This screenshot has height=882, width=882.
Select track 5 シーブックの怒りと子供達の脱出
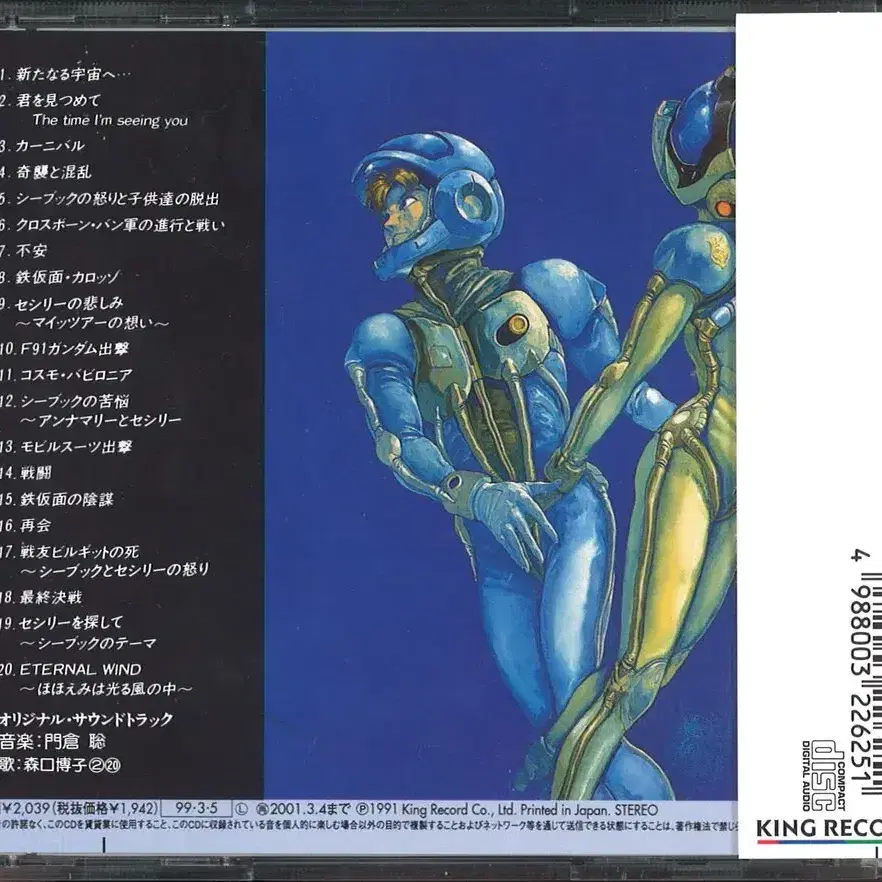coord(110,199)
